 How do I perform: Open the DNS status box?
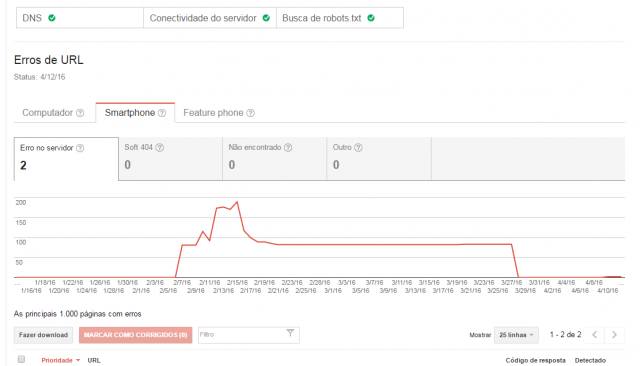pyautogui.click(x=80, y=18)
